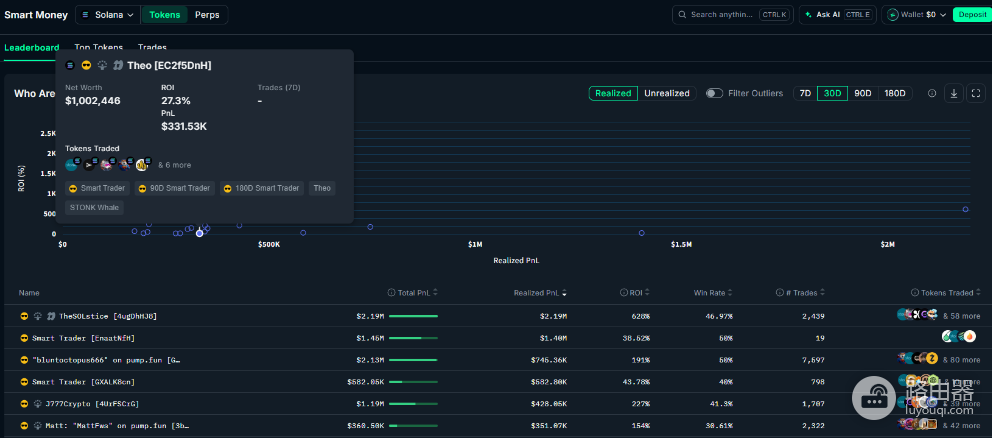The width and height of the screenshot is (992, 438).
Task: Click first token icon under Tokens Traded in tooltip
Action: pyautogui.click(x=72, y=165)
